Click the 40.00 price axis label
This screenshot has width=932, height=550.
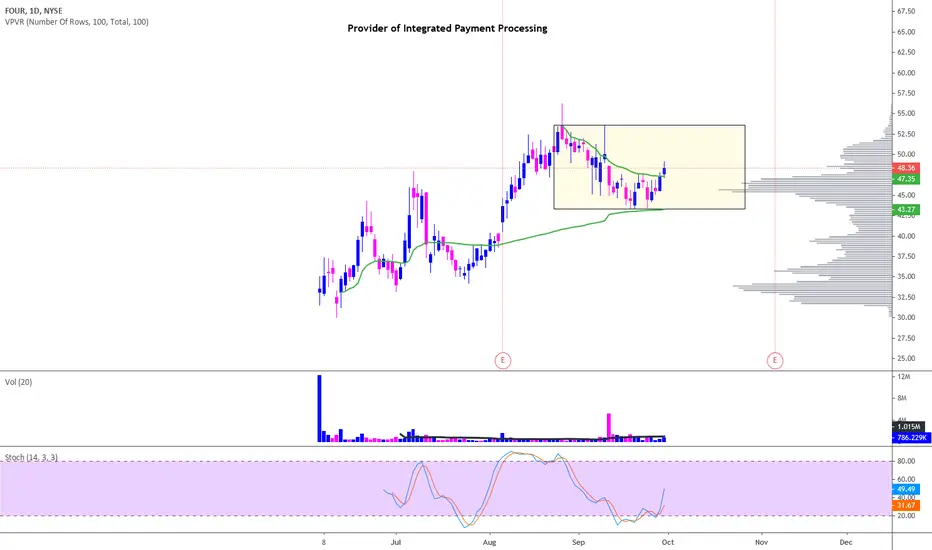906,236
